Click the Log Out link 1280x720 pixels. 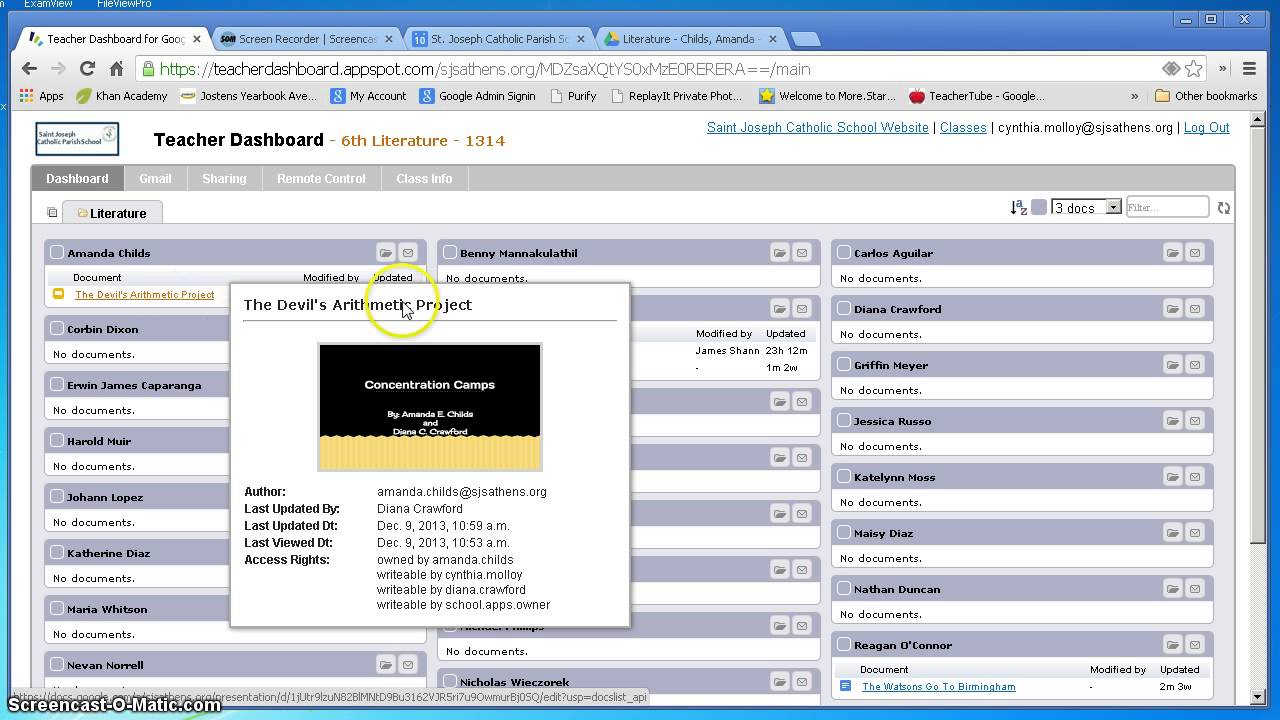(1206, 127)
